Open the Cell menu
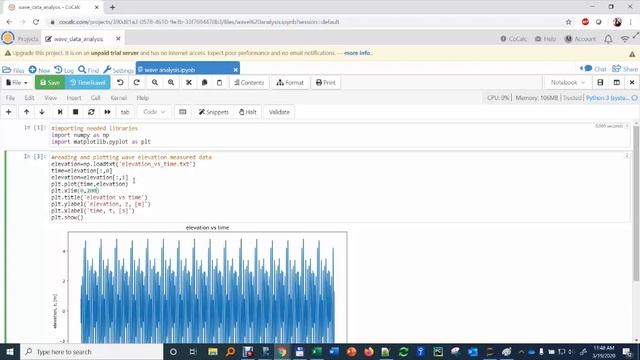This screenshot has width=640, height=360. [96, 98]
